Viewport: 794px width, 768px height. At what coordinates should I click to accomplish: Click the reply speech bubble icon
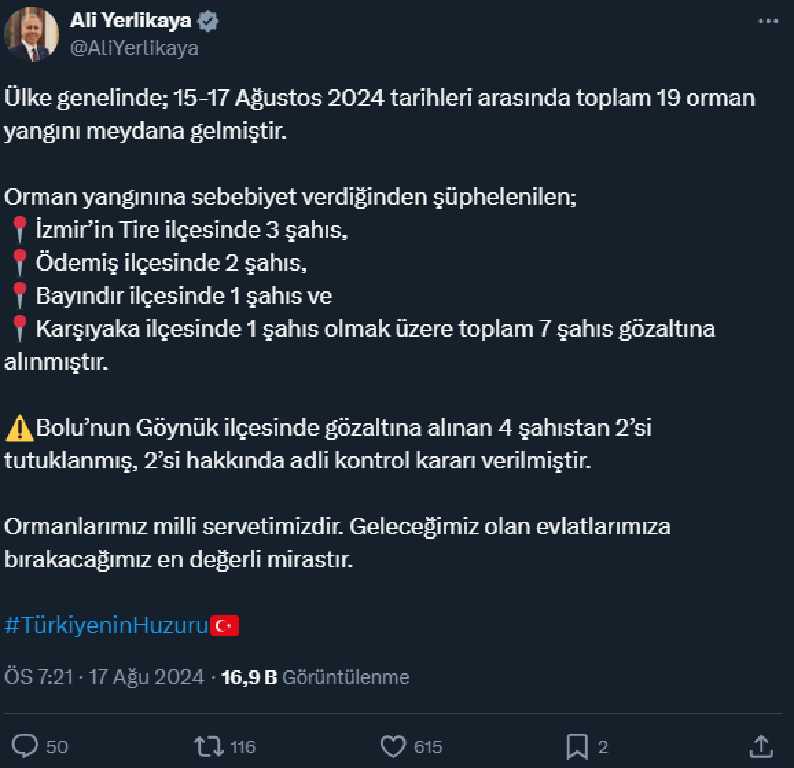pyautogui.click(x=24, y=746)
